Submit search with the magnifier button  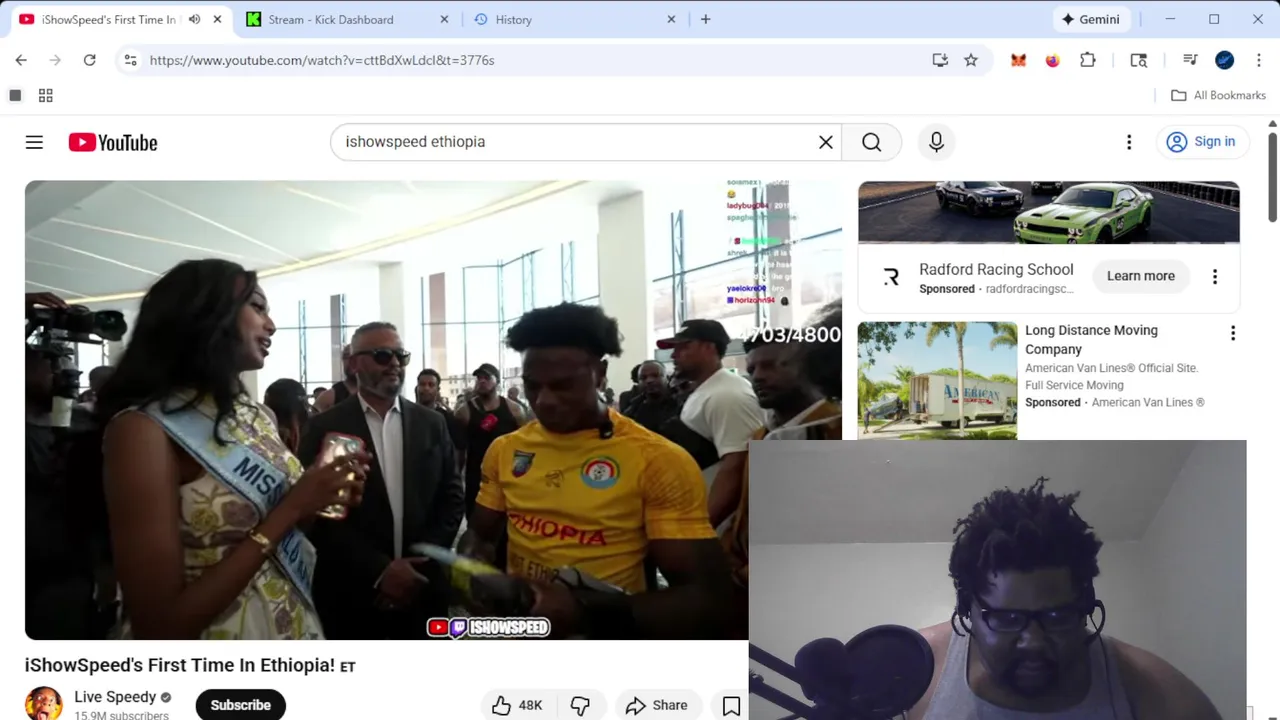pos(872,142)
